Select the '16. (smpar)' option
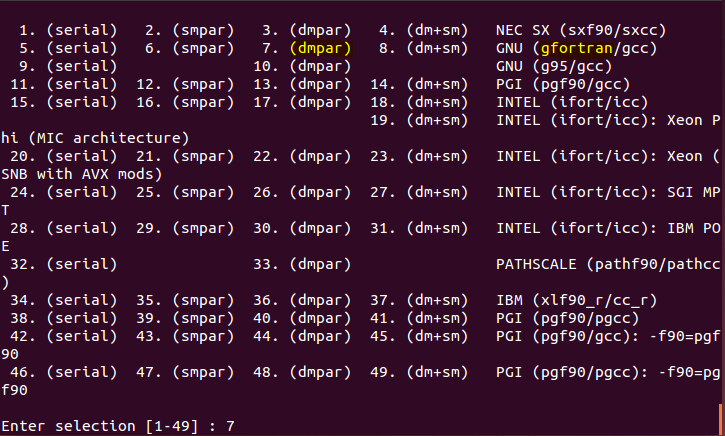Viewport: 725px width, 436px height. pyautogui.click(x=185, y=103)
